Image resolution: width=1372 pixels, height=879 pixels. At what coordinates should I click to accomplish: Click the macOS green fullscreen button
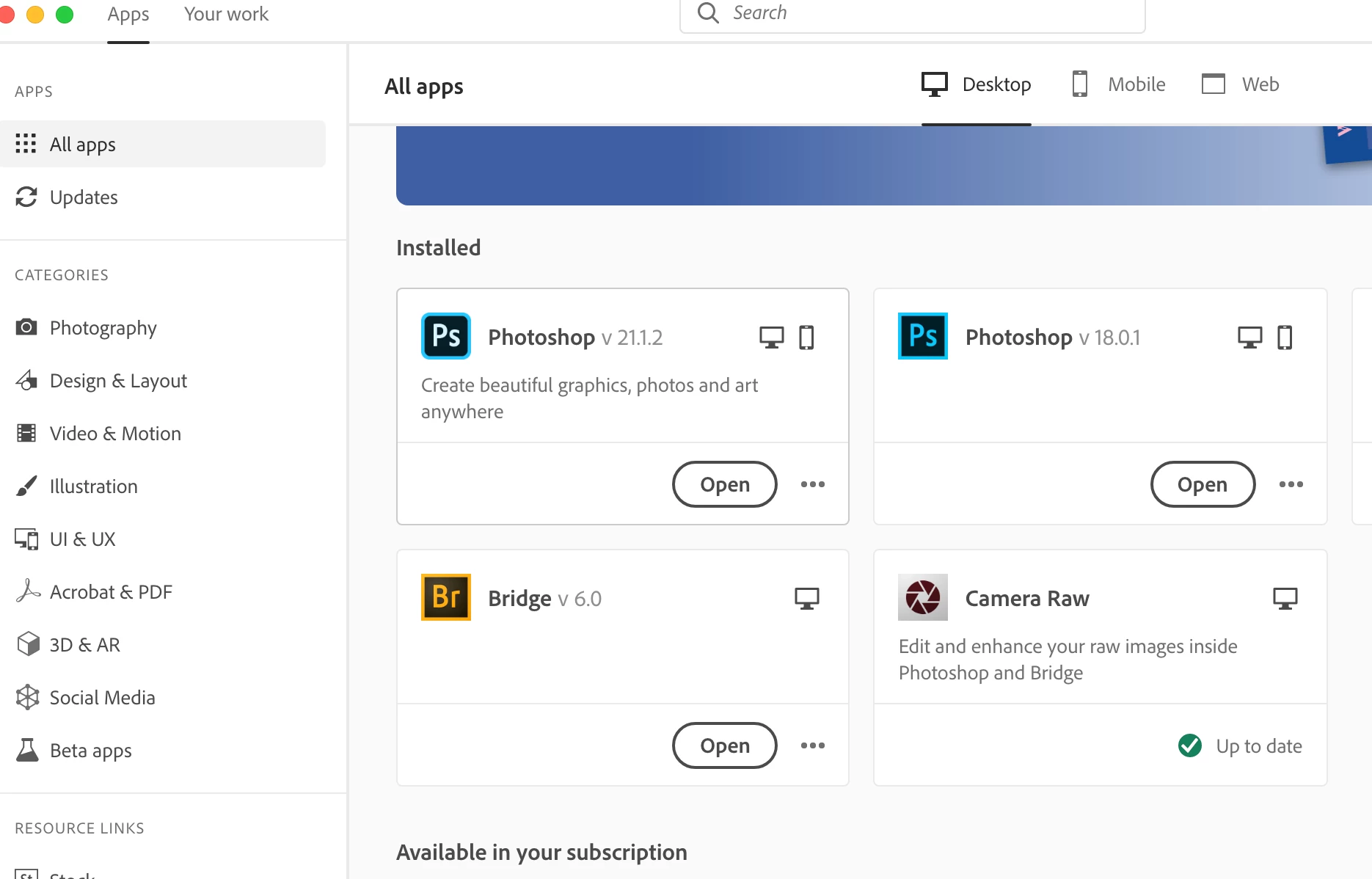(x=65, y=14)
